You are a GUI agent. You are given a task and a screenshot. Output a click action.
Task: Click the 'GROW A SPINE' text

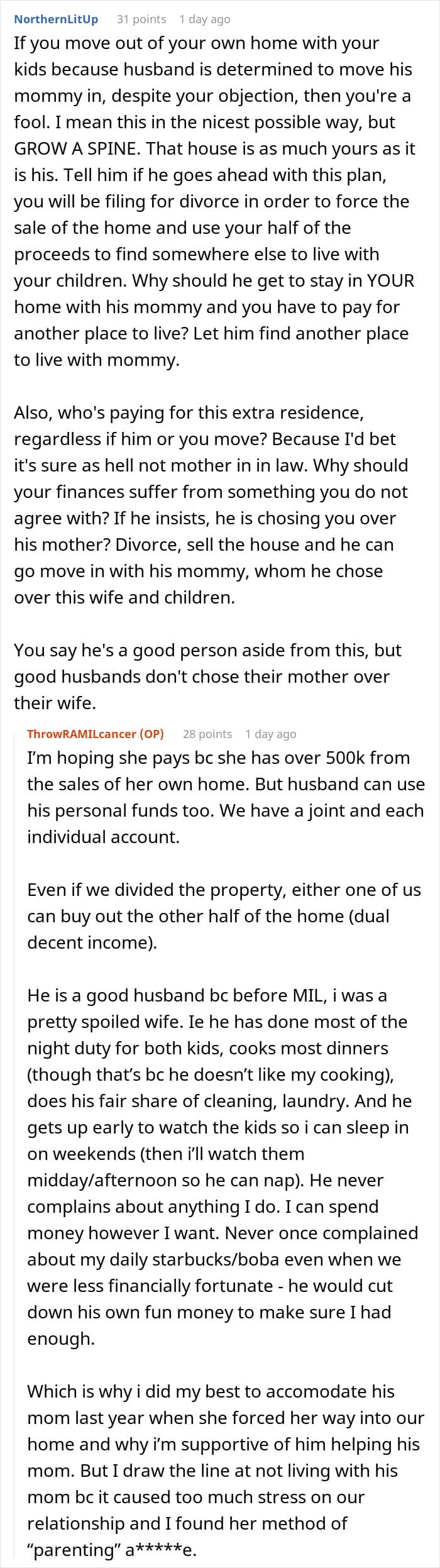coord(76,148)
